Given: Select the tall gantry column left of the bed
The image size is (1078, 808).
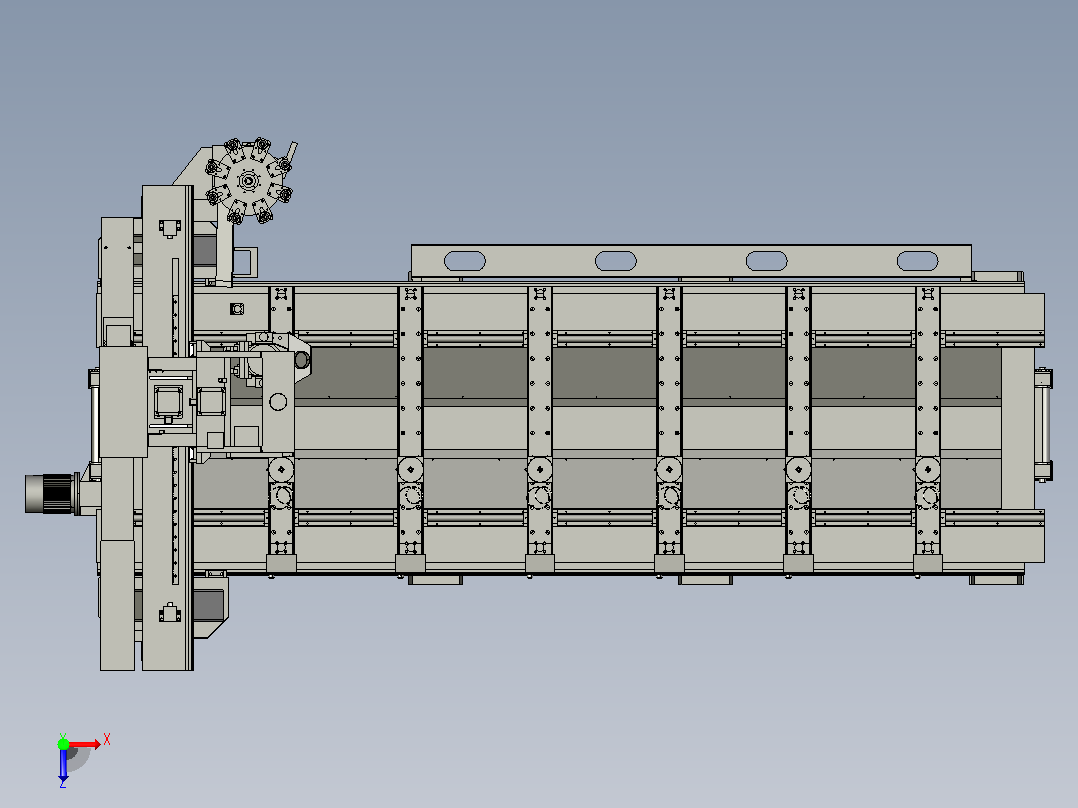Looking at the screenshot, I should [167, 428].
